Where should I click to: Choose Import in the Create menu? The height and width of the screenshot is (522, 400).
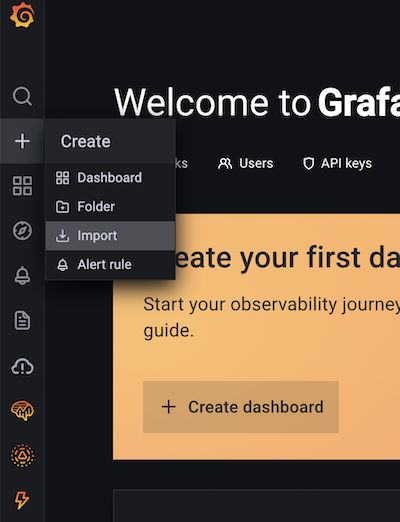[x=110, y=236]
